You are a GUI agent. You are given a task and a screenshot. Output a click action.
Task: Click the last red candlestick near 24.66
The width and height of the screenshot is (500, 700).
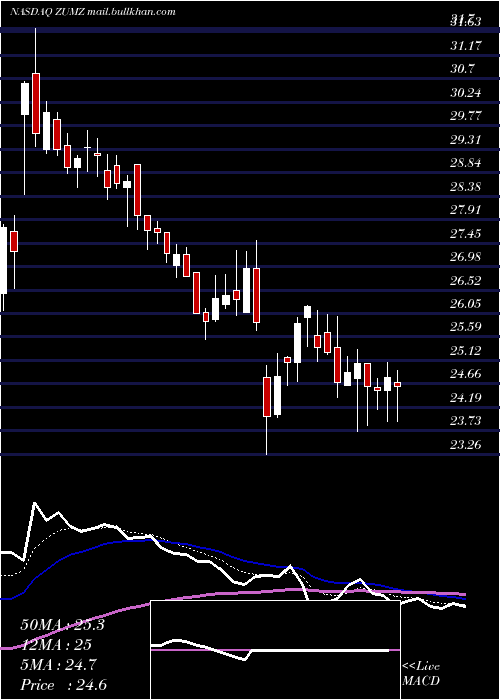(x=397, y=384)
